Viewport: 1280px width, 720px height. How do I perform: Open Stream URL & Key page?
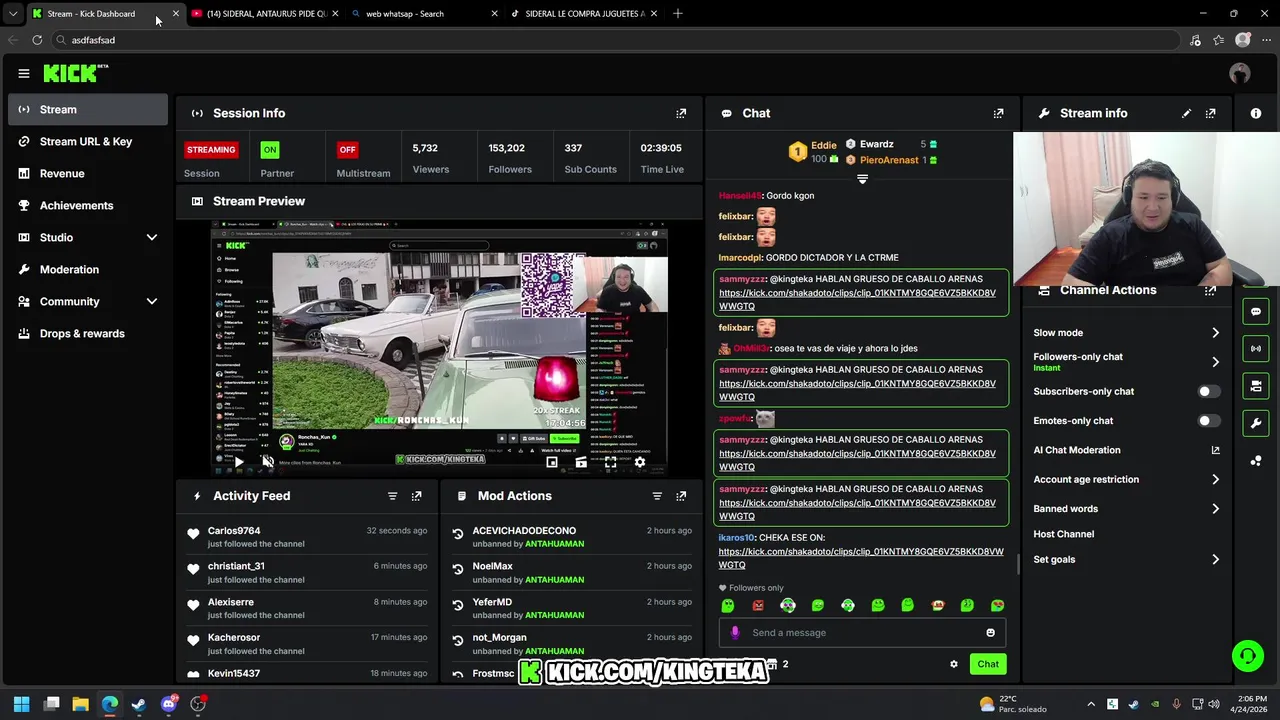click(x=88, y=141)
